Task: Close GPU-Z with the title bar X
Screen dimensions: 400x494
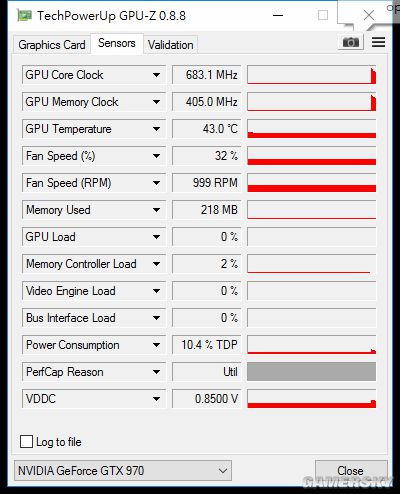Action: 369,15
